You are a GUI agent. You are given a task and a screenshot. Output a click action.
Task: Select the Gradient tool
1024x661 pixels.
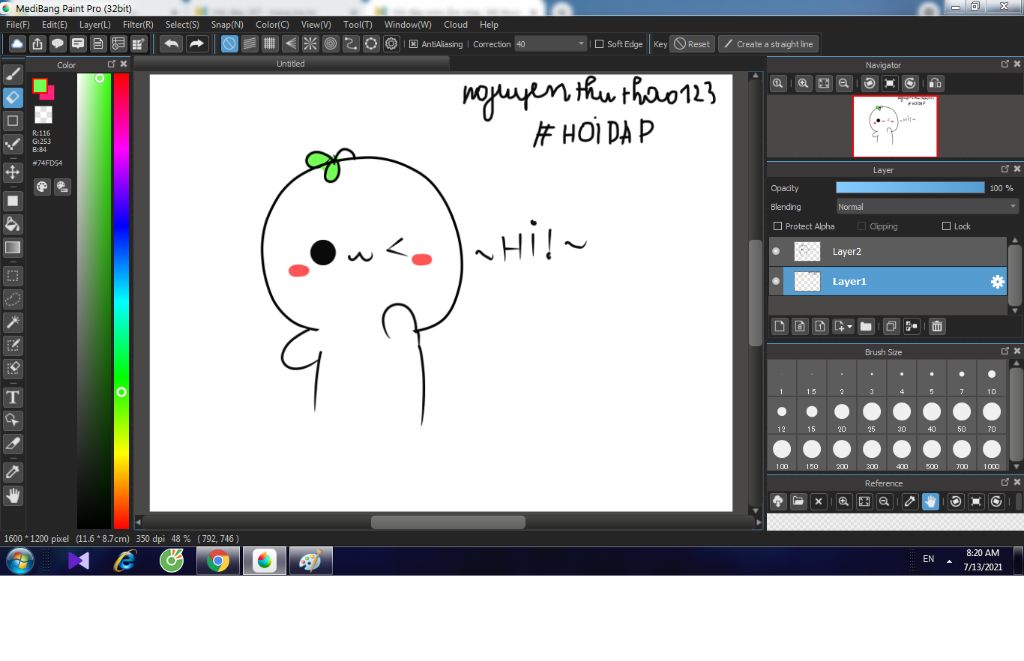[x=12, y=248]
